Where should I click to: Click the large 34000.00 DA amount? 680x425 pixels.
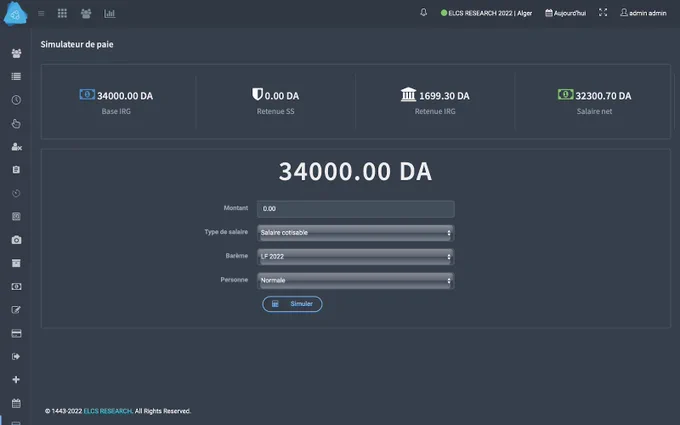click(355, 171)
